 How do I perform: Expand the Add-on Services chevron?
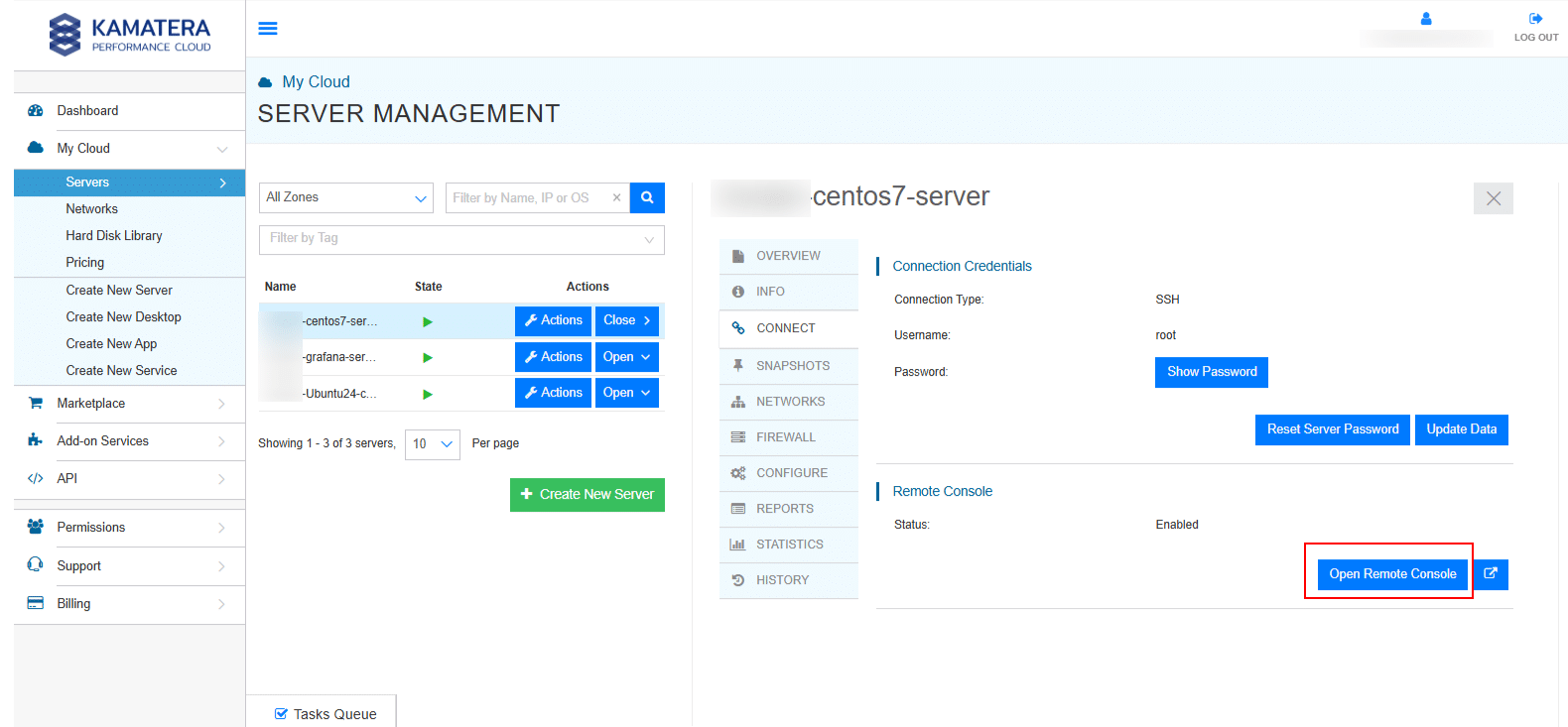click(221, 441)
